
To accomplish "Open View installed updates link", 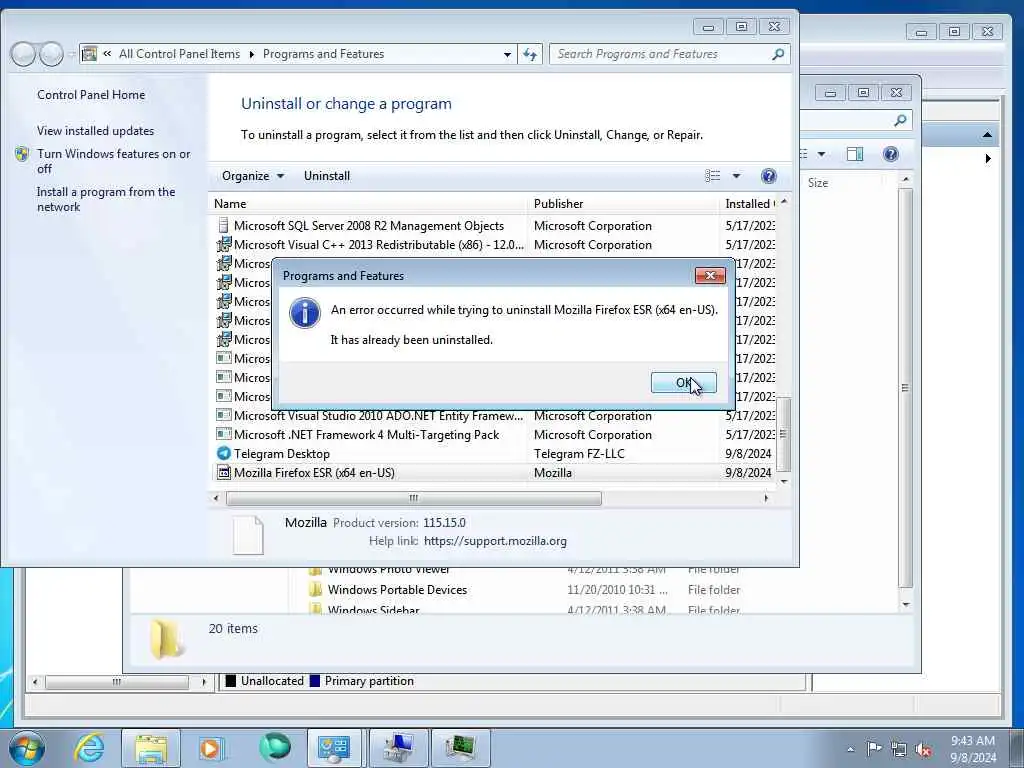I will pos(95,131).
